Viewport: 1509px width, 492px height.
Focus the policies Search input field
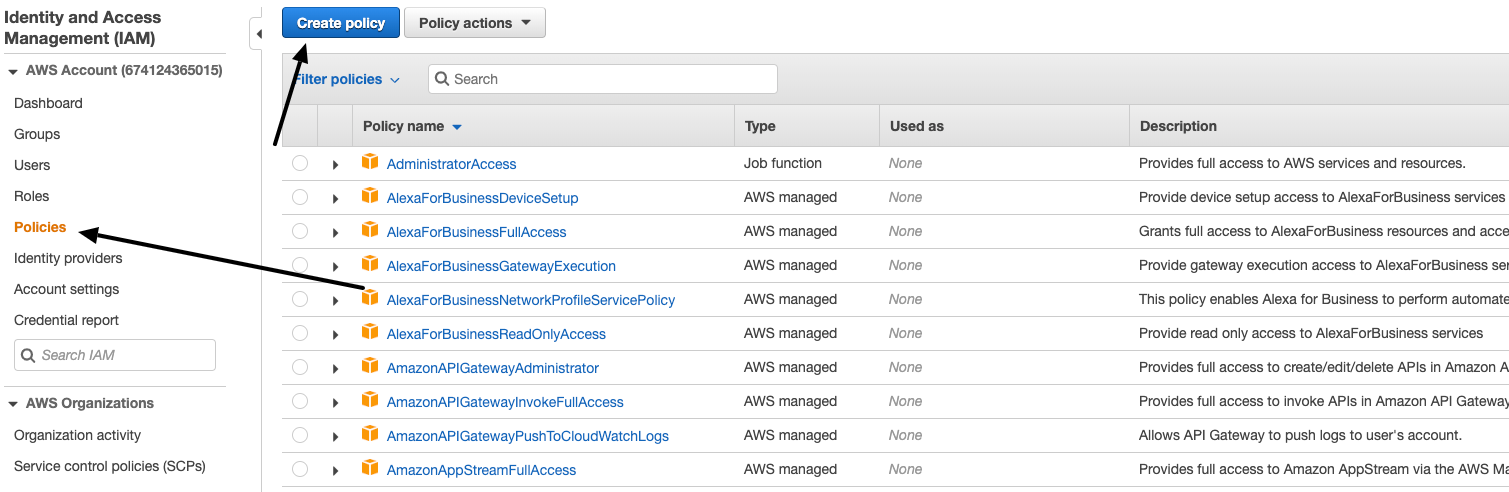[x=603, y=79]
